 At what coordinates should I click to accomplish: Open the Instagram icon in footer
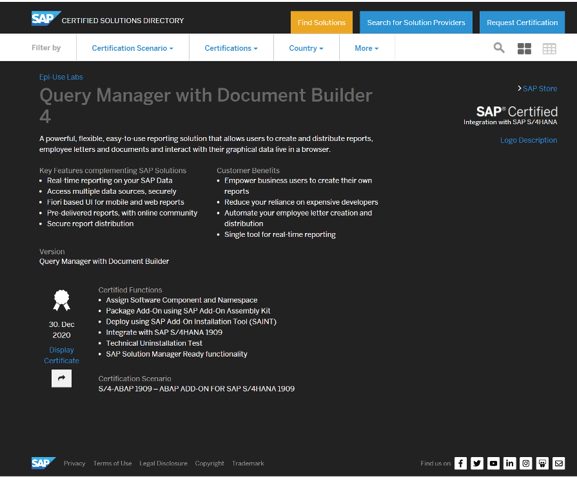coord(526,463)
